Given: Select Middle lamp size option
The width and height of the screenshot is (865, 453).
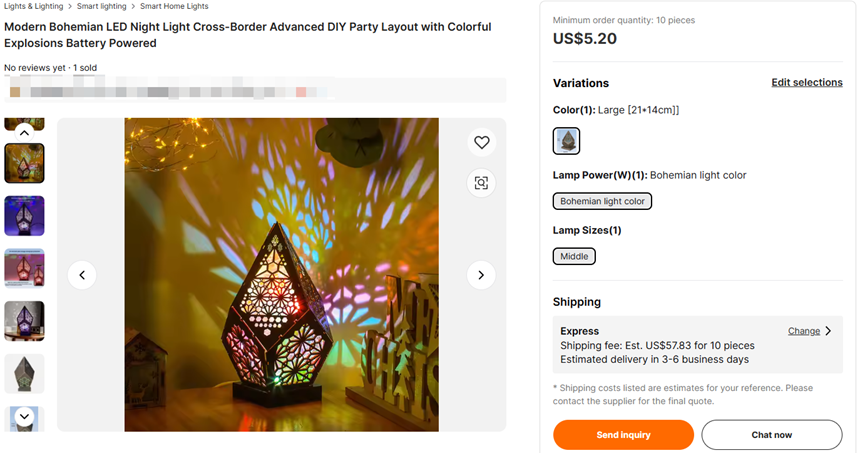Looking at the screenshot, I should coord(574,256).
